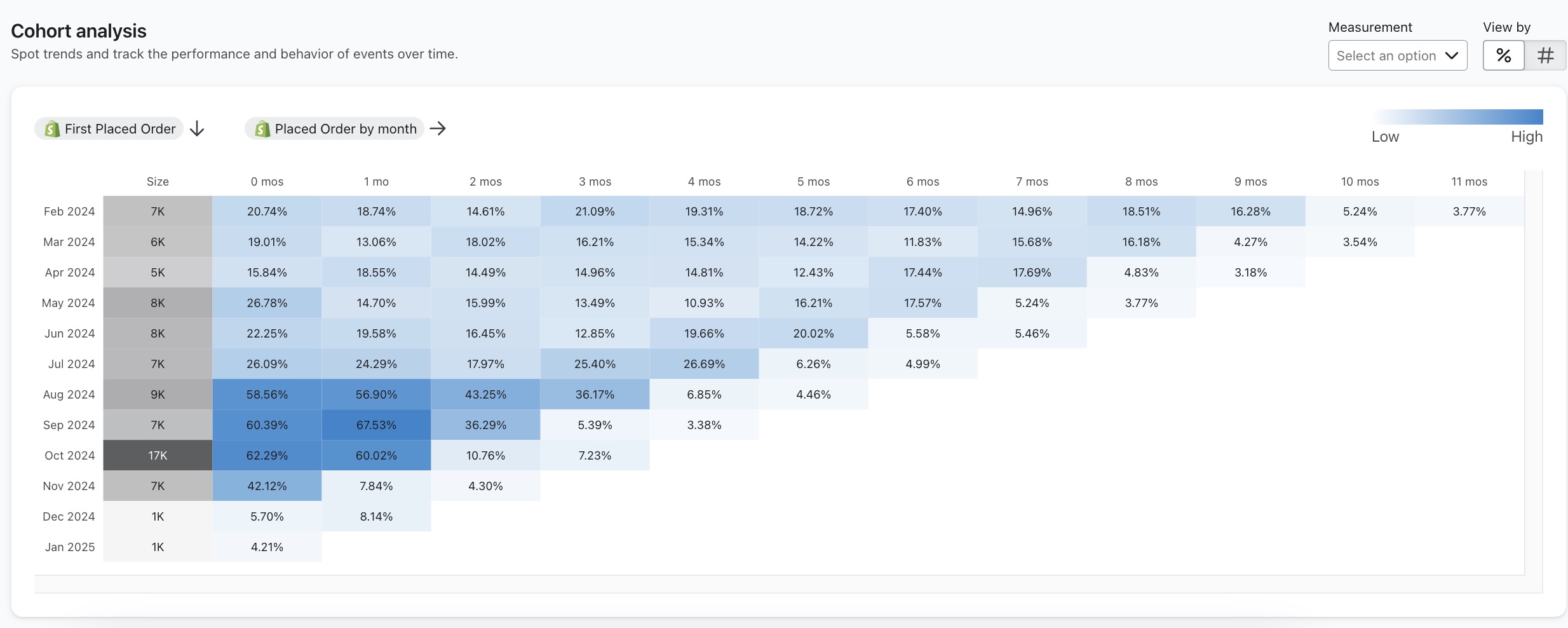Click the Jan 2025 row label
Image resolution: width=1568 pixels, height=628 pixels.
click(70, 547)
